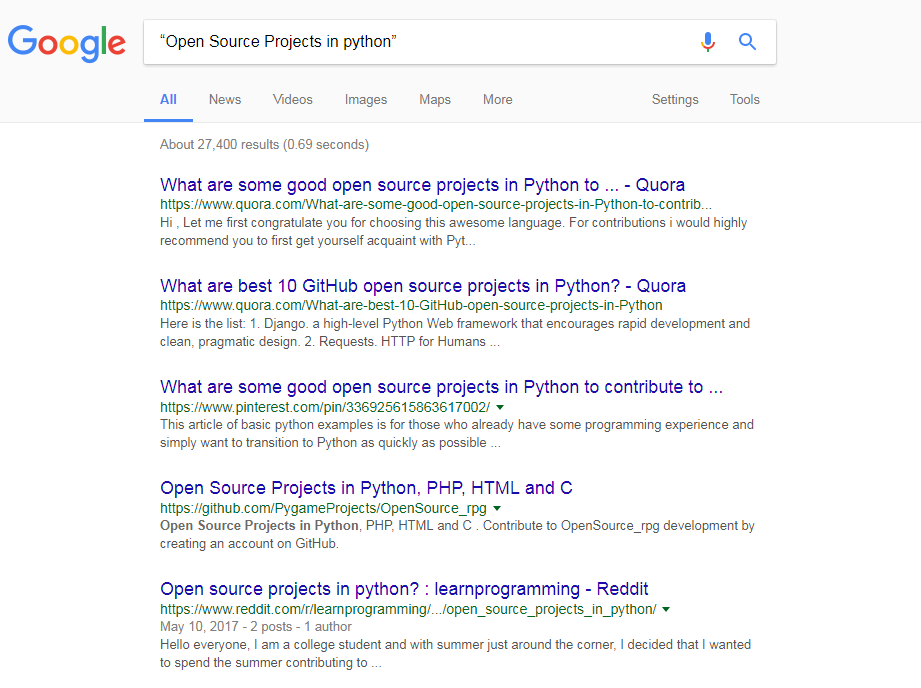Open Pinterest contribute to result title
The width and height of the screenshot is (921, 688).
tap(441, 387)
